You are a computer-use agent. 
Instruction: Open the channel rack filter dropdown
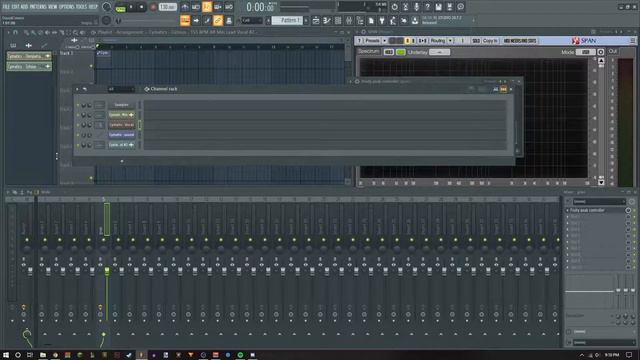click(x=121, y=89)
